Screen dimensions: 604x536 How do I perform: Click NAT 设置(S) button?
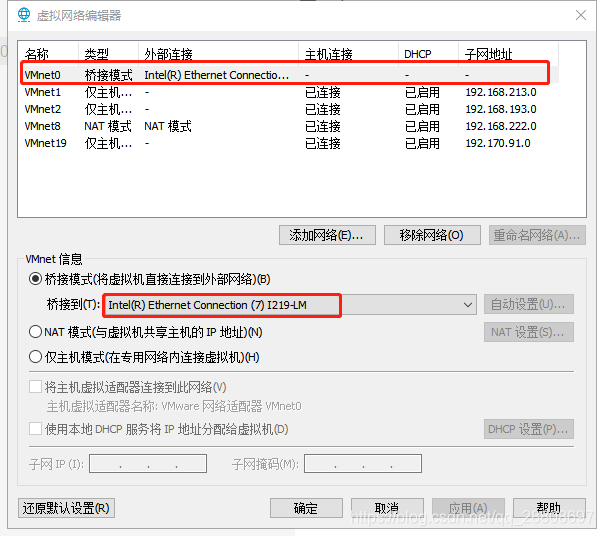click(x=528, y=332)
